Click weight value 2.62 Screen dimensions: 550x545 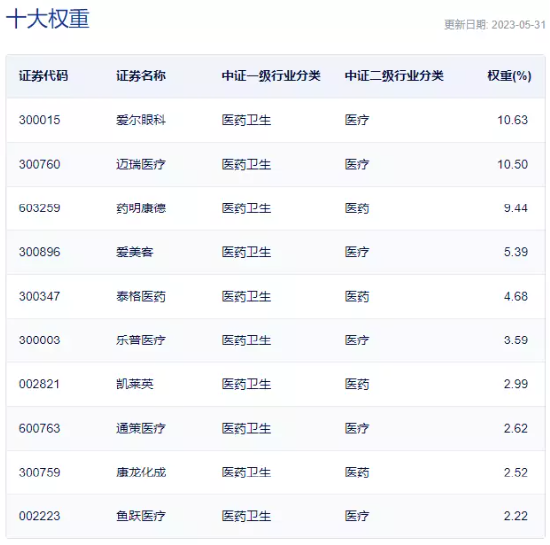pos(516,428)
